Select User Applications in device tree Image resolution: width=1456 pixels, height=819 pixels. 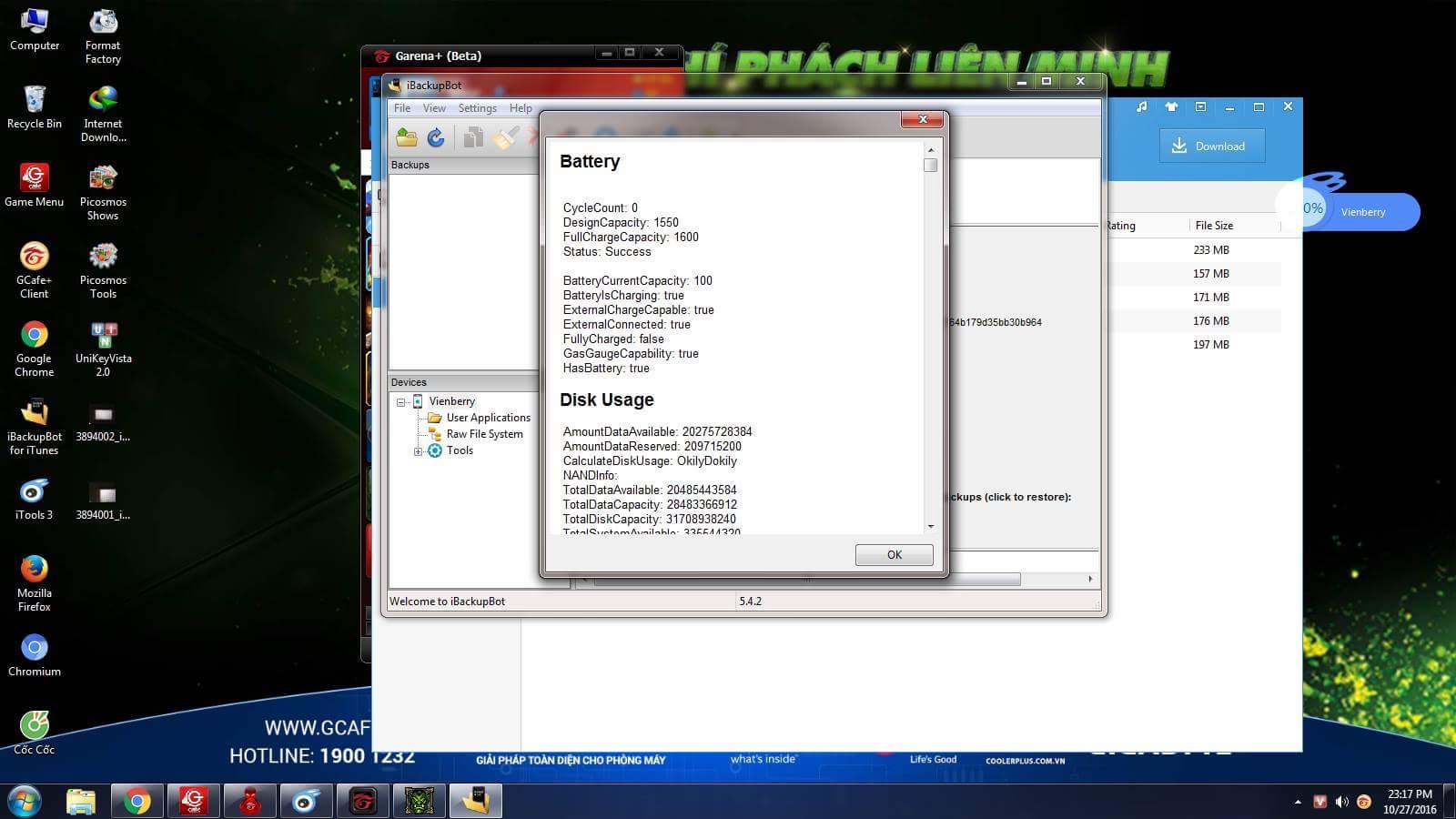point(488,418)
